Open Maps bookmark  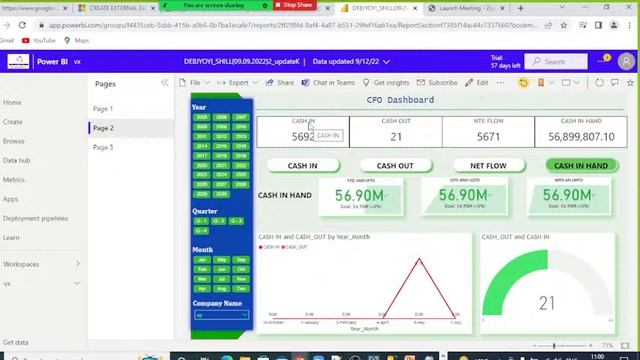77,40
